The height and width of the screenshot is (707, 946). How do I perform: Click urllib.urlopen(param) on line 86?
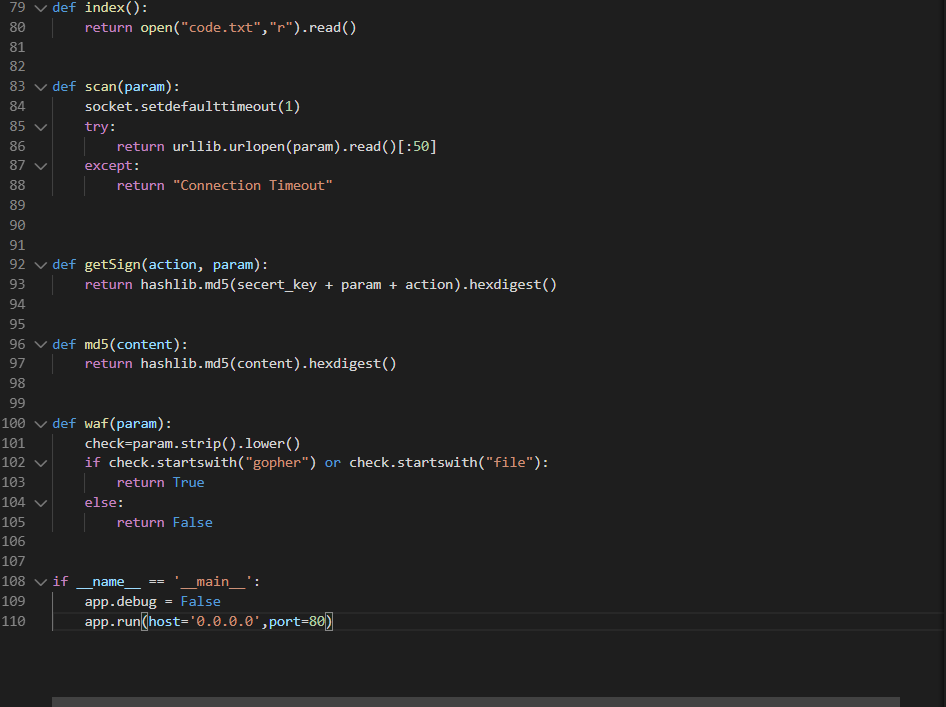(x=257, y=147)
